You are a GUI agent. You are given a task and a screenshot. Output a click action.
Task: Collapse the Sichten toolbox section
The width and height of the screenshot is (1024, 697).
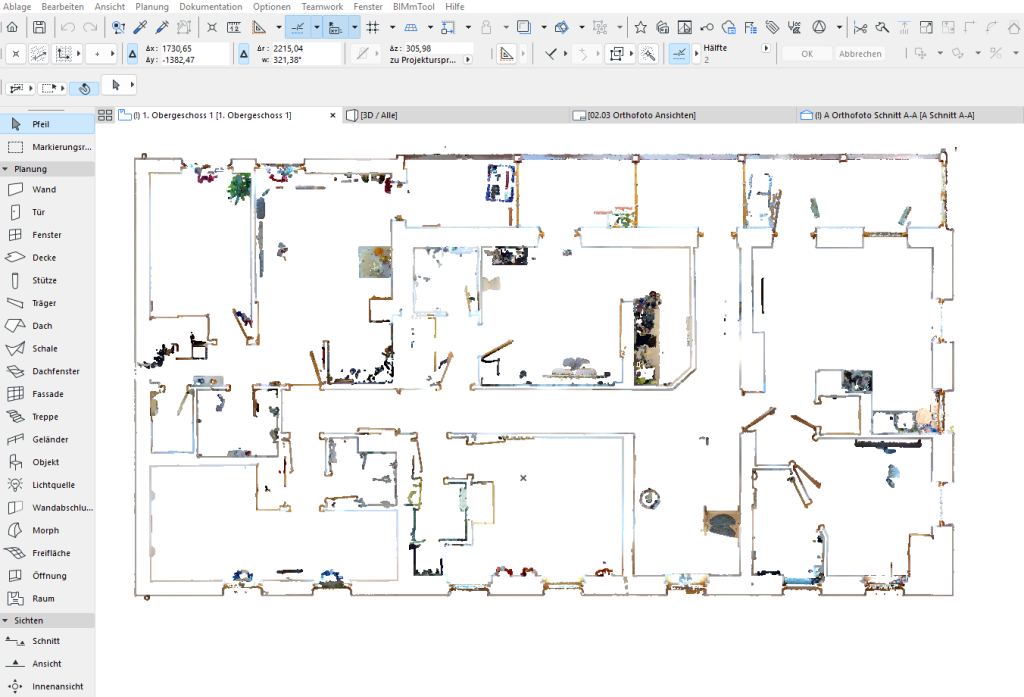tap(6, 620)
